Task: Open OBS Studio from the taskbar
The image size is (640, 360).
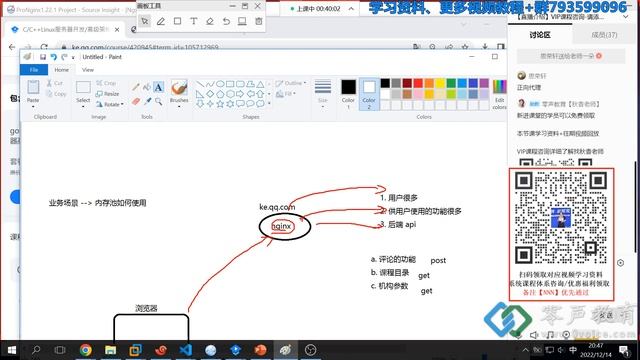Action: pos(311,350)
